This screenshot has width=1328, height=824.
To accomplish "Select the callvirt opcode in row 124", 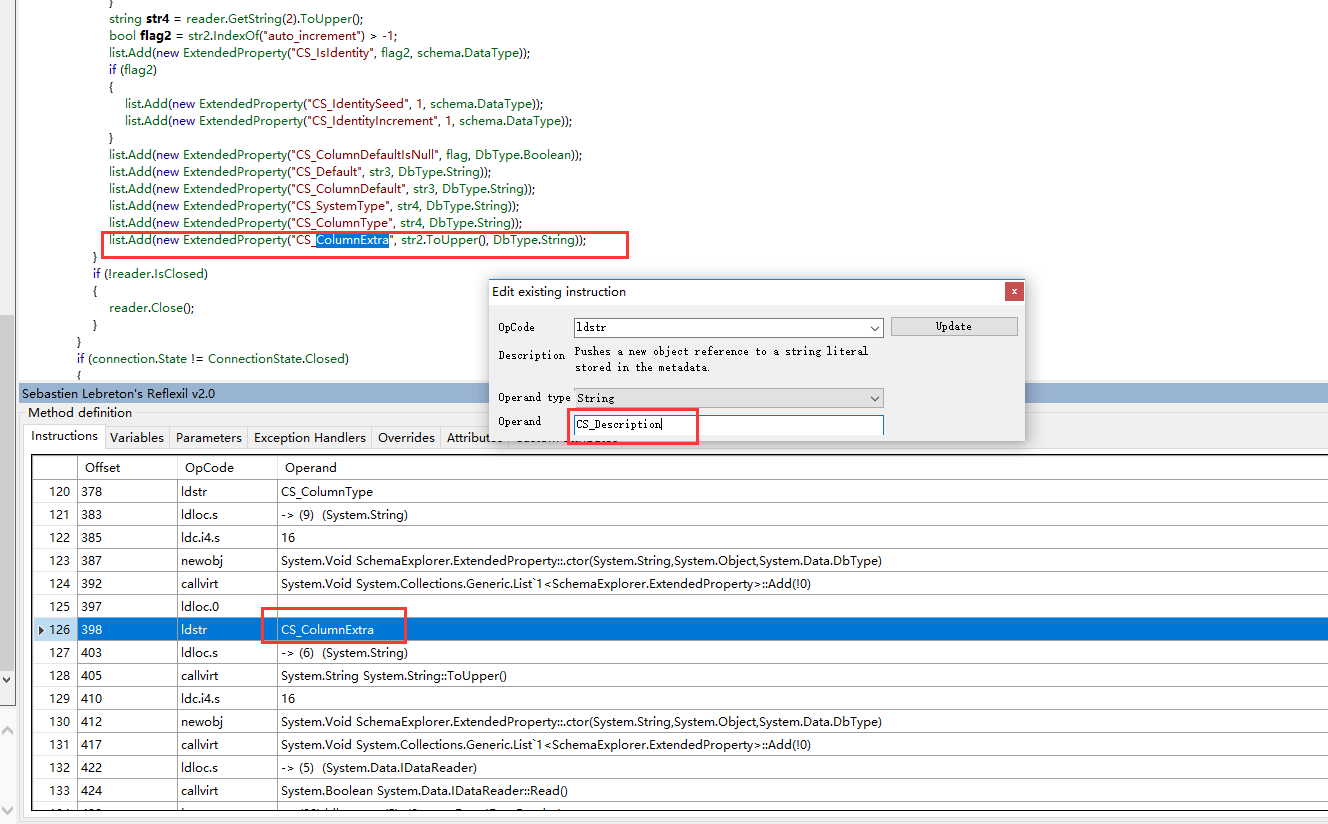I will pos(228,584).
